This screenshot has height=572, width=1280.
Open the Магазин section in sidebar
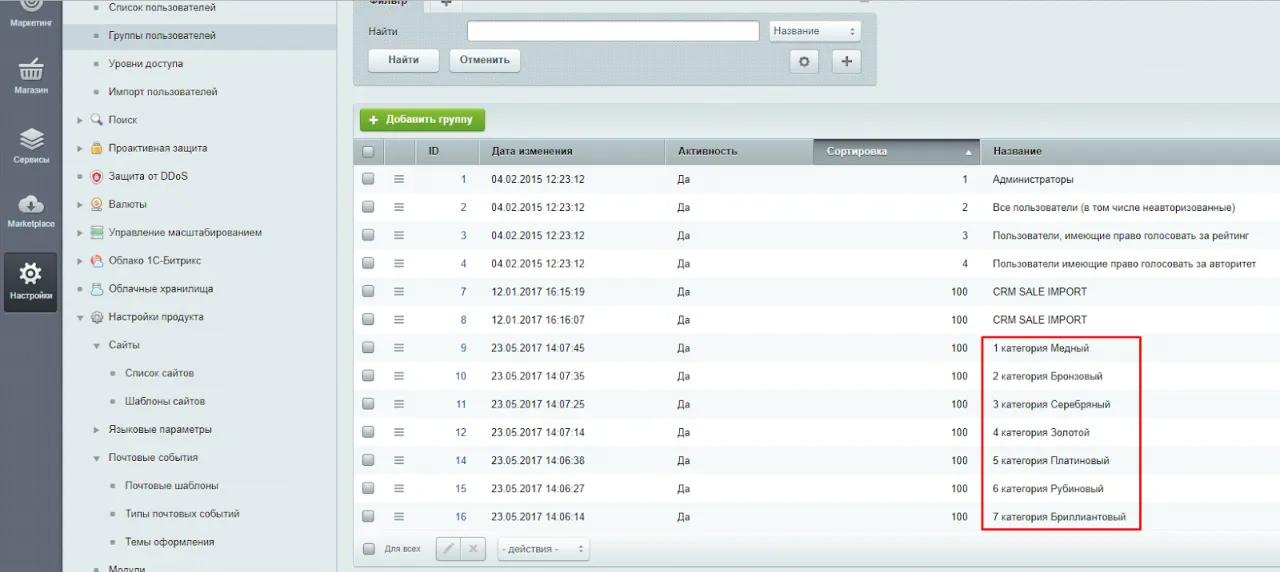(31, 76)
